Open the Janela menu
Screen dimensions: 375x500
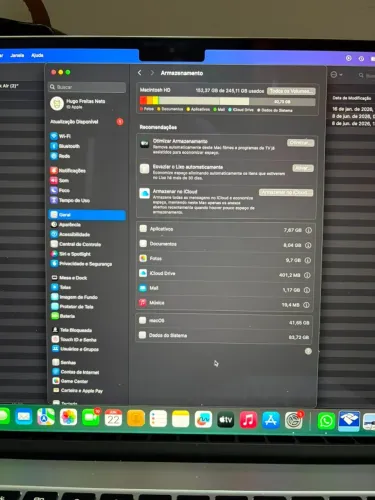click(17, 55)
